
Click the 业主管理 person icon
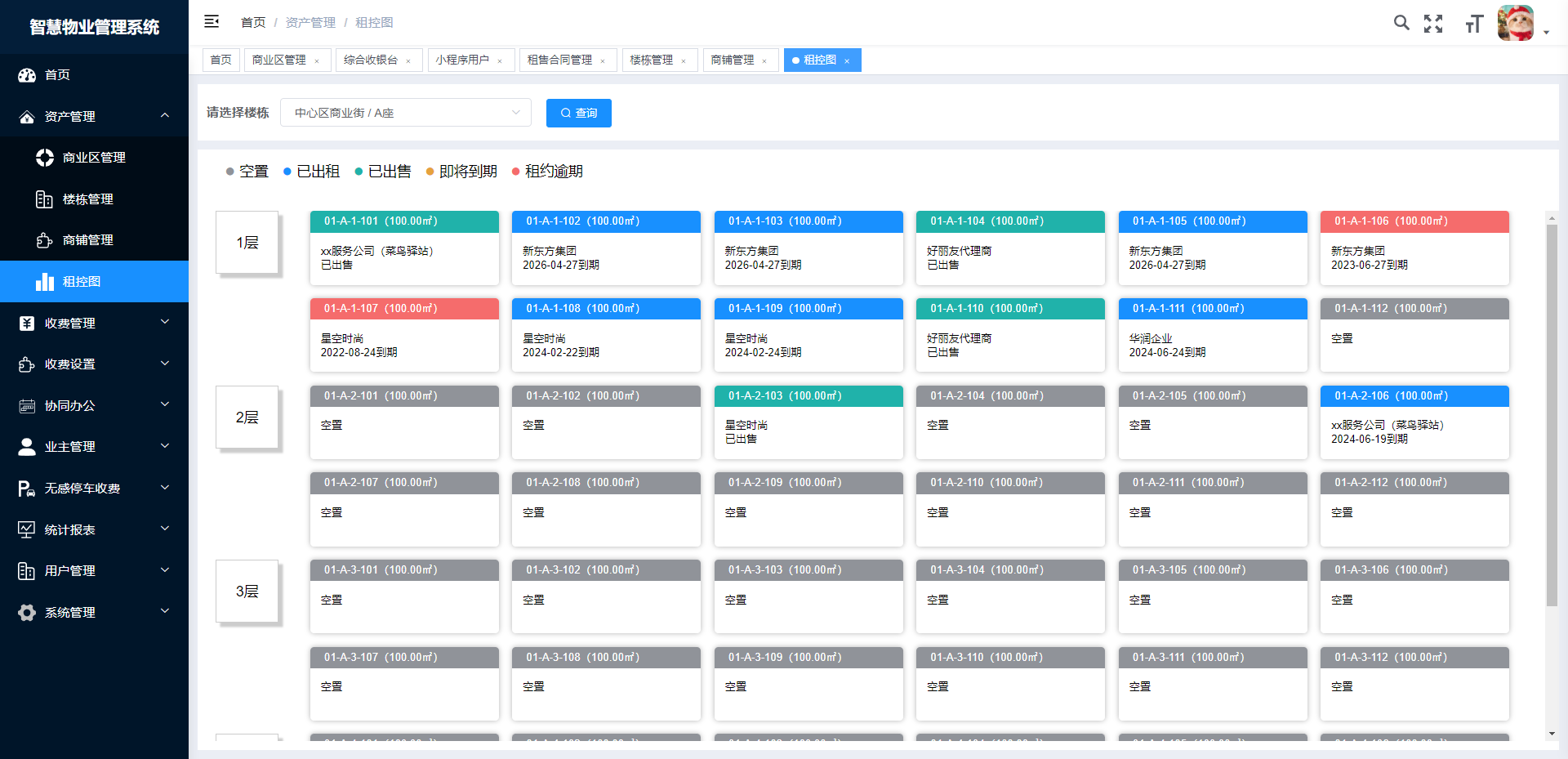tap(27, 447)
